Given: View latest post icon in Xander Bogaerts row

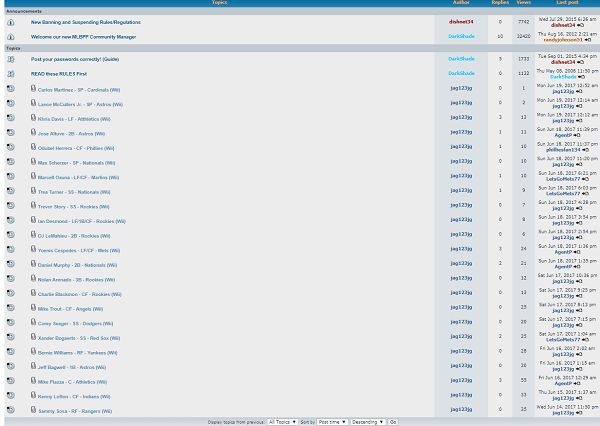Looking at the screenshot, I should coord(585,340).
